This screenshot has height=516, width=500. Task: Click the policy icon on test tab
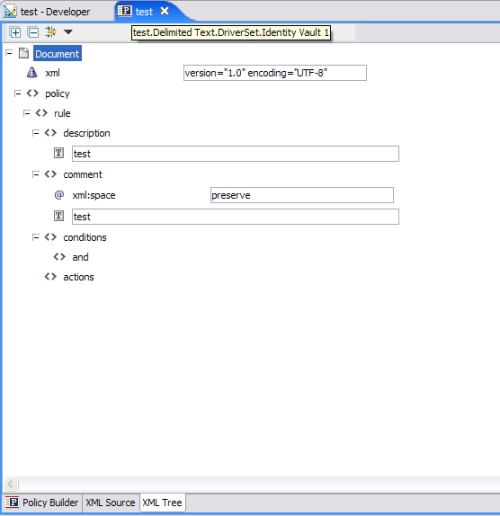coord(125,11)
